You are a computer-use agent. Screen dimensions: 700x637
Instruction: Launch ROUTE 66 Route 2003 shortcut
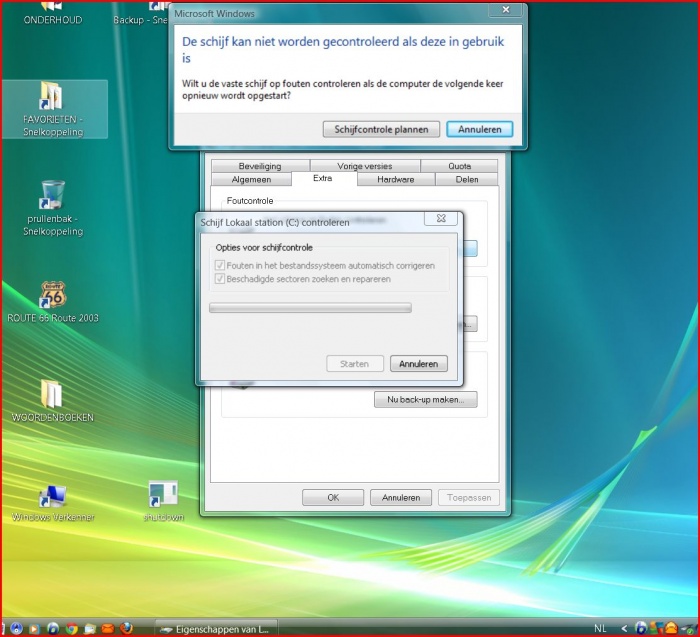pyautogui.click(x=53, y=302)
